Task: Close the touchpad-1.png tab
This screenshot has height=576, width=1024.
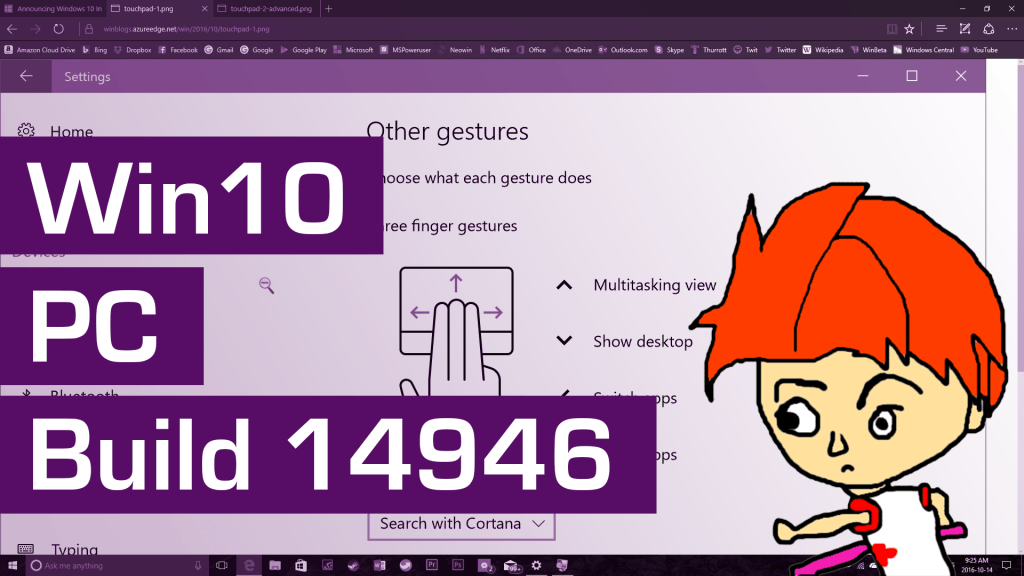Action: click(x=204, y=8)
